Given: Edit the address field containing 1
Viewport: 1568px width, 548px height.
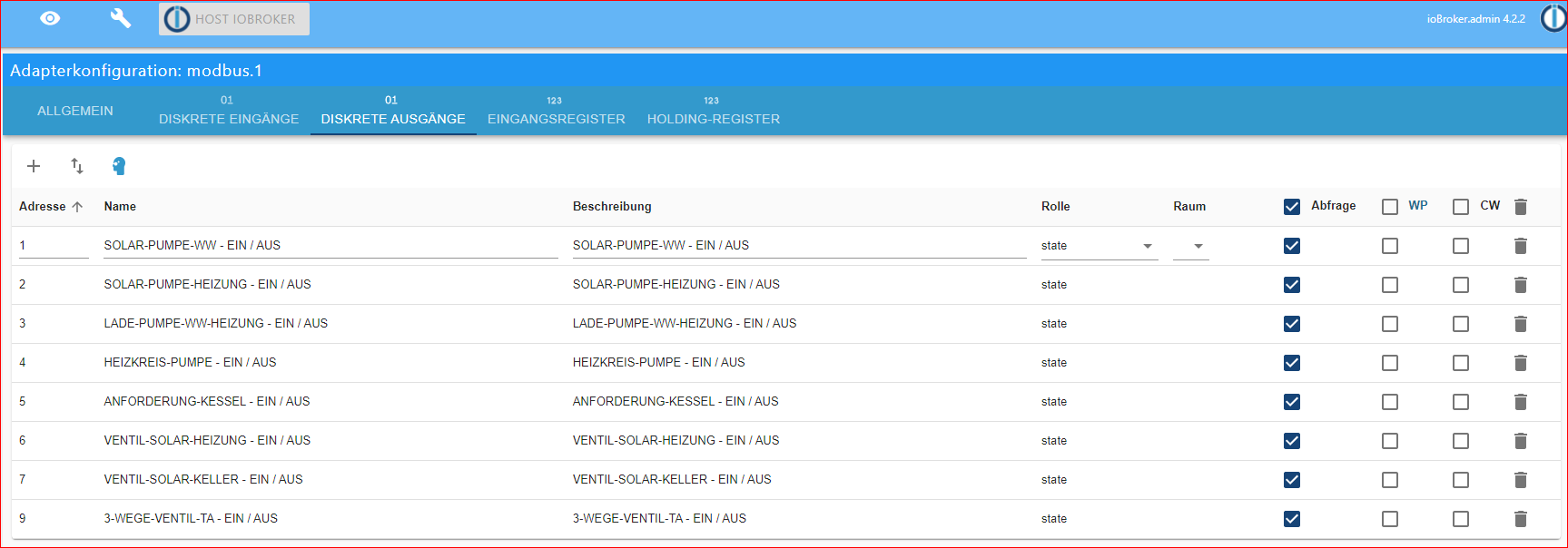Looking at the screenshot, I should tap(54, 246).
